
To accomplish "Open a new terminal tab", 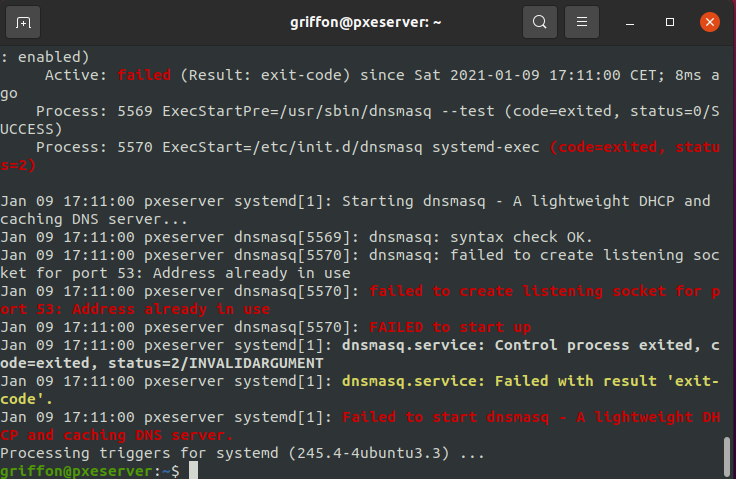I will pos(23,21).
